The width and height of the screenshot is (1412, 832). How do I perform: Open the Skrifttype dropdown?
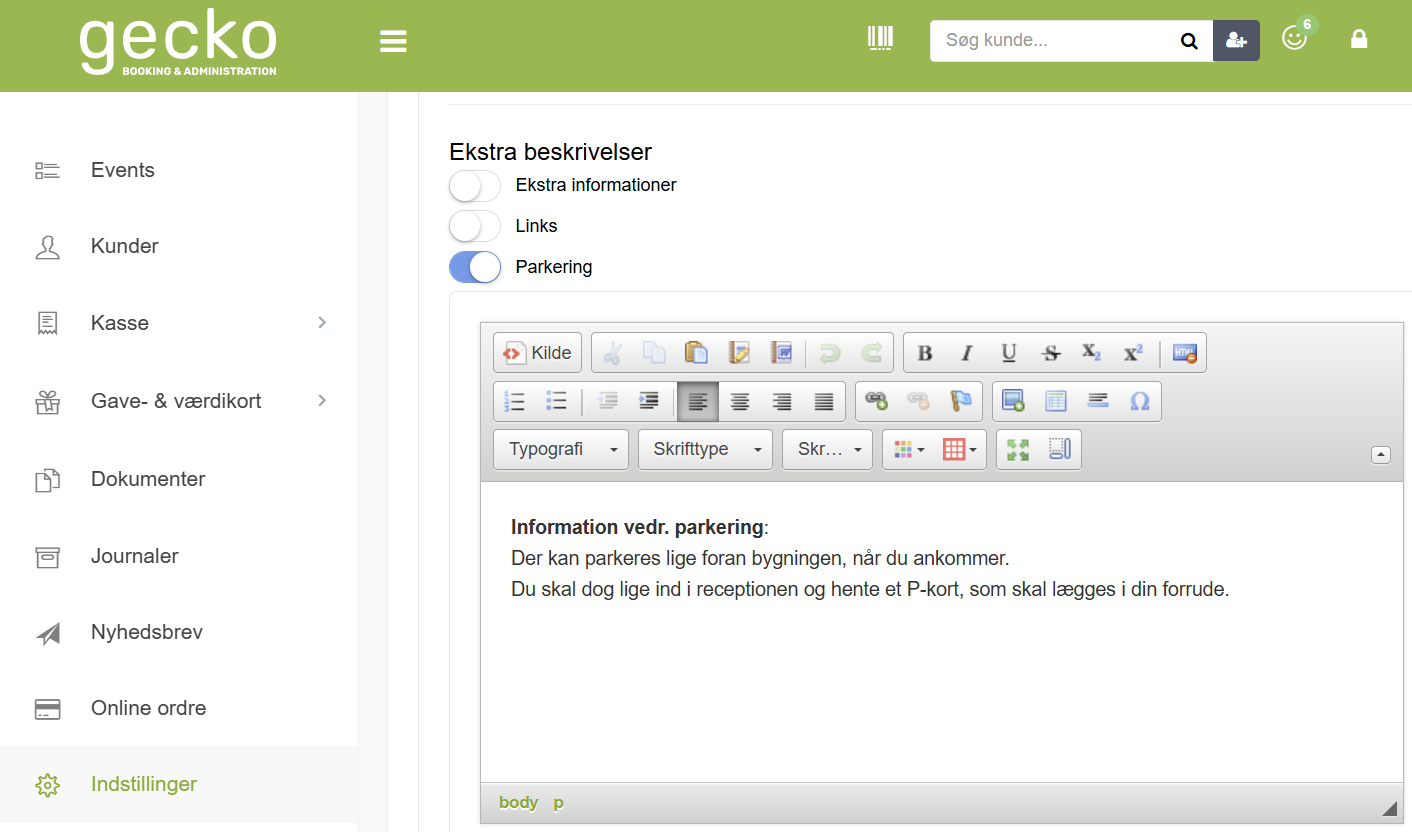point(705,449)
